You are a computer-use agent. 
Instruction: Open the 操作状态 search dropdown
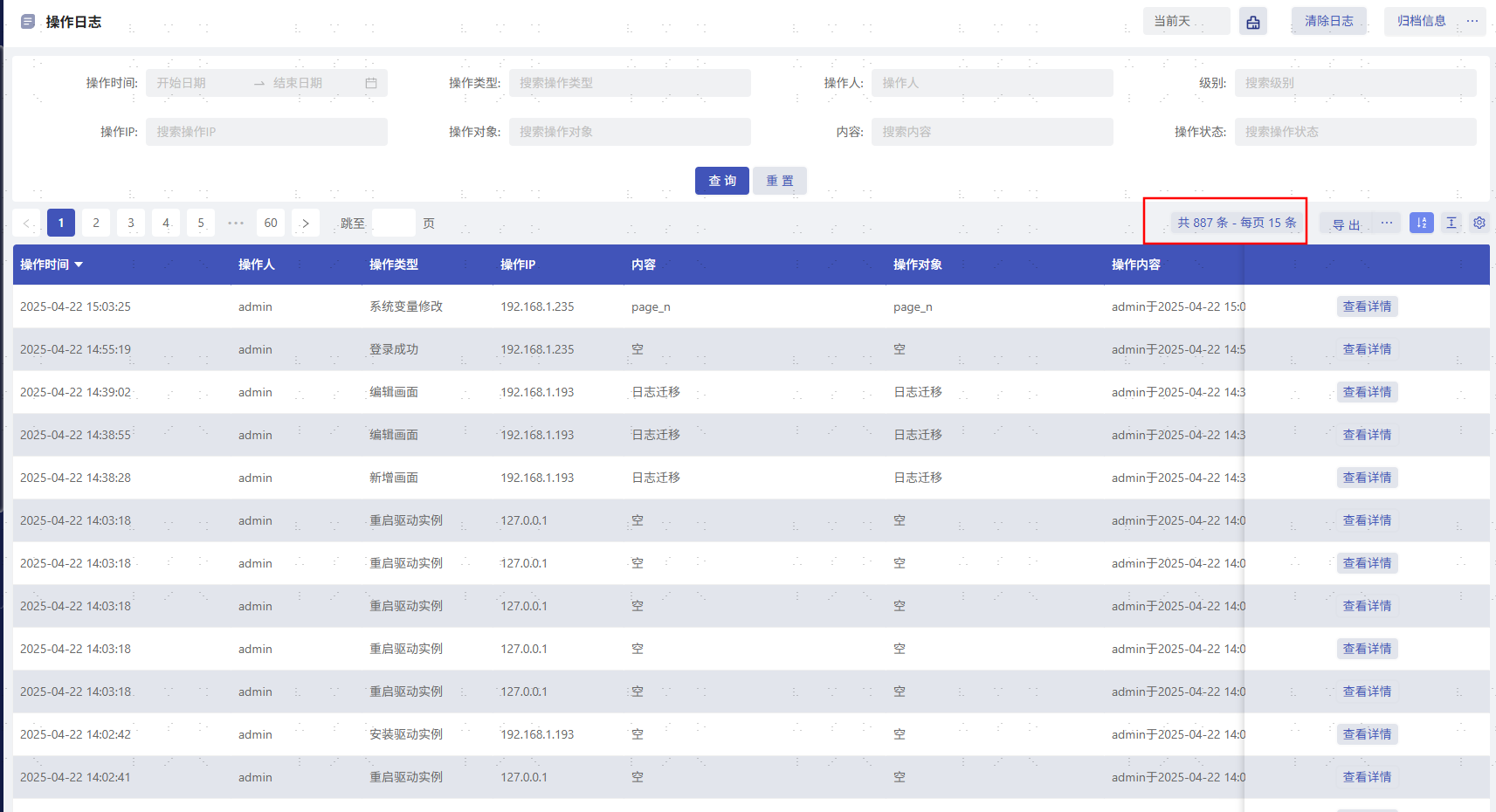1355,132
